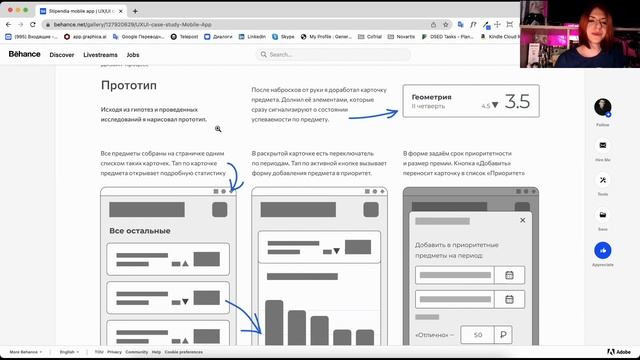Click the Behance search field
Viewport: 640px width, 360px height.
pyautogui.click(x=333, y=54)
